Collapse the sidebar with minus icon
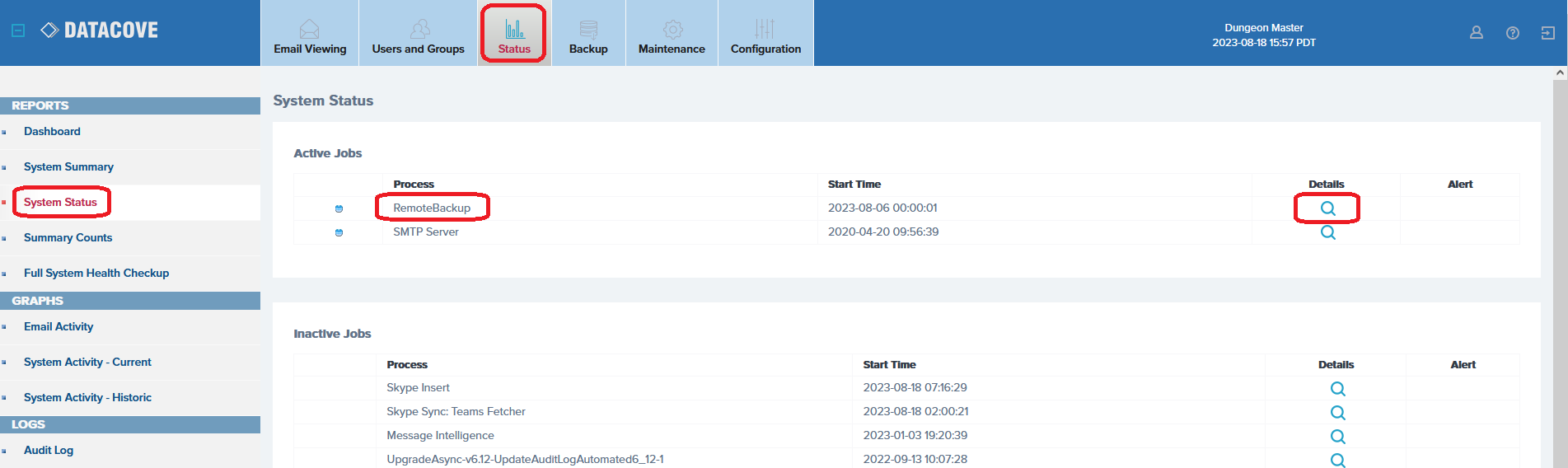1568x468 pixels. click(18, 30)
